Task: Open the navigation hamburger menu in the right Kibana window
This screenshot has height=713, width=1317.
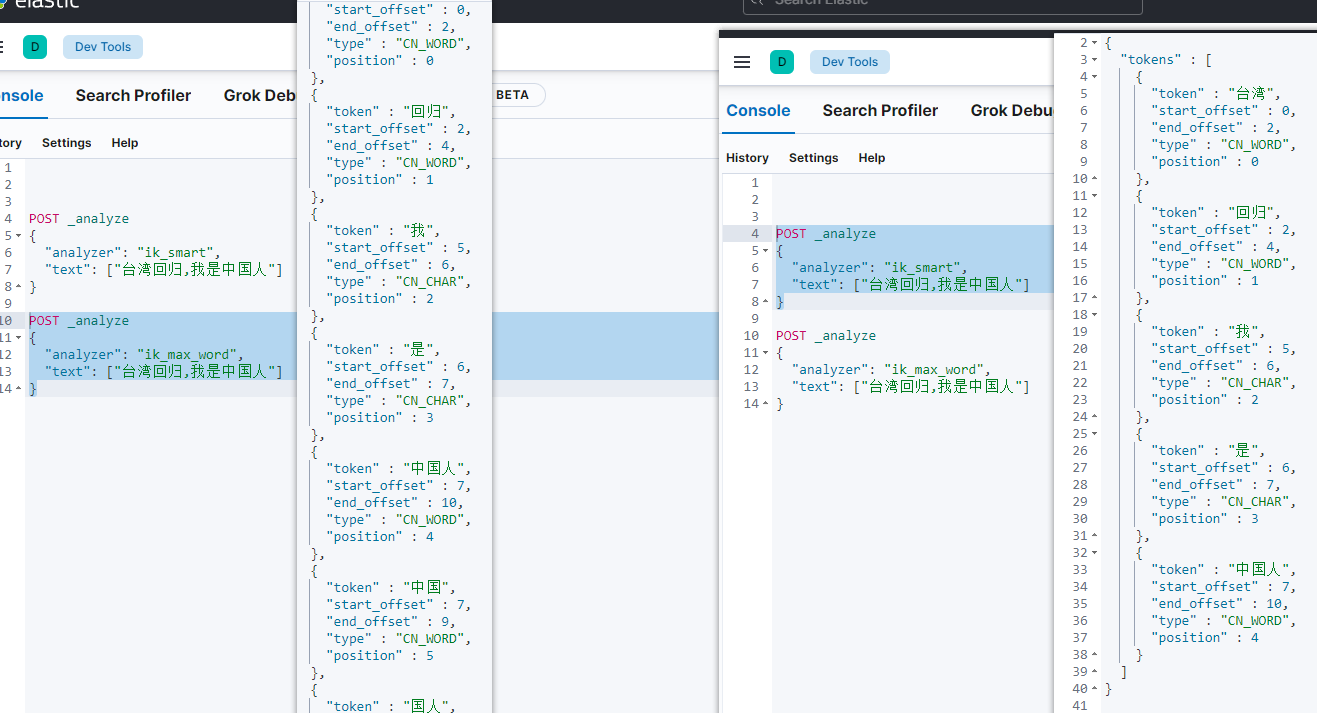Action: click(x=742, y=62)
